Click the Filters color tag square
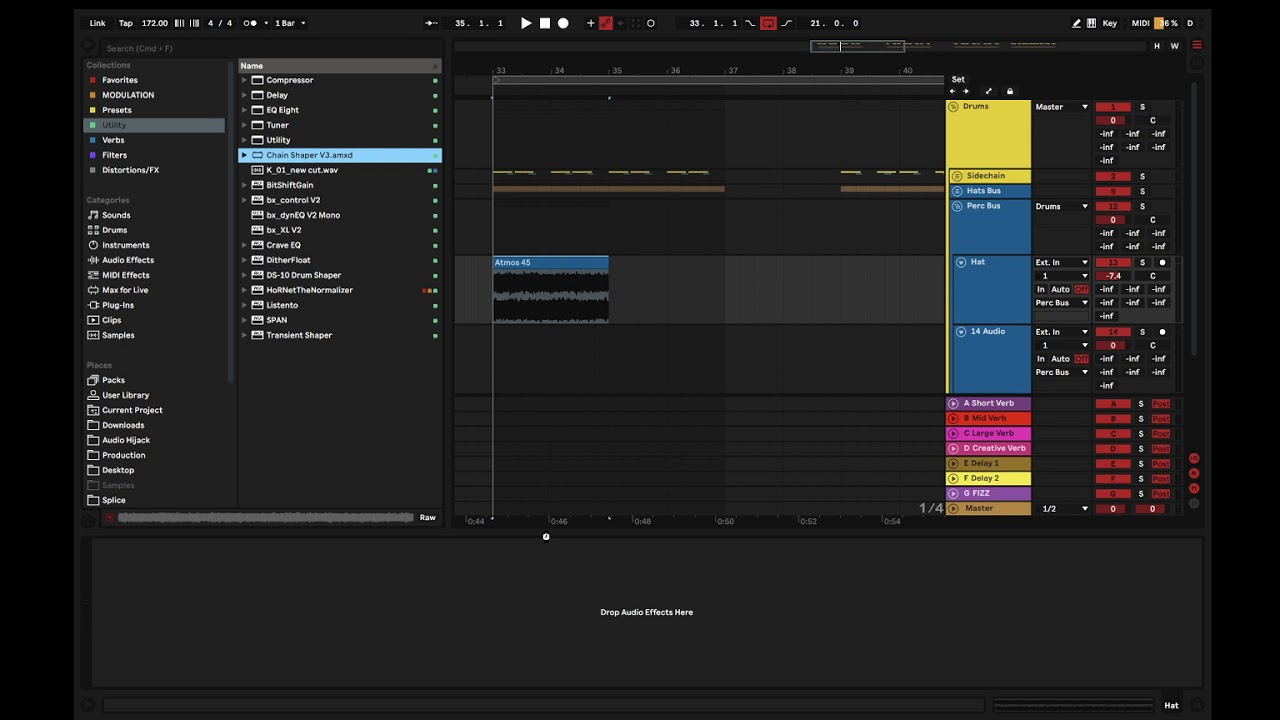1280x720 pixels. (93, 155)
